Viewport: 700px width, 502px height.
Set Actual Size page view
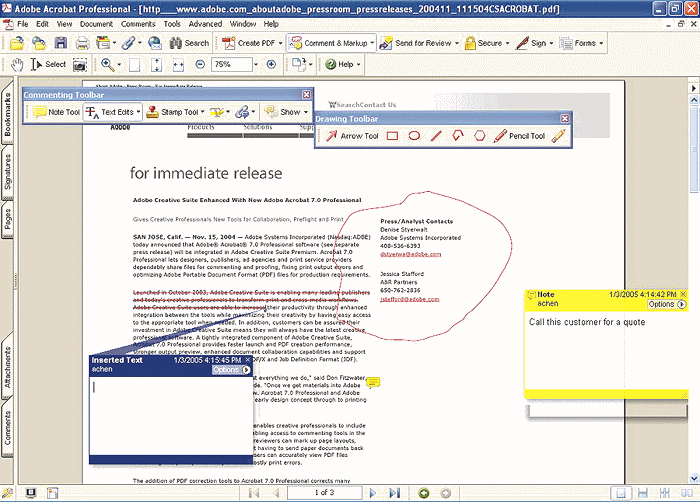point(134,65)
